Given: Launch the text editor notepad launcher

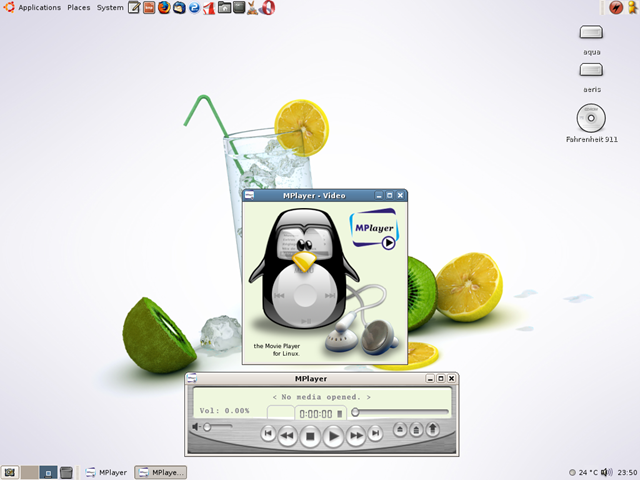Looking at the screenshot, I should (x=134, y=7).
